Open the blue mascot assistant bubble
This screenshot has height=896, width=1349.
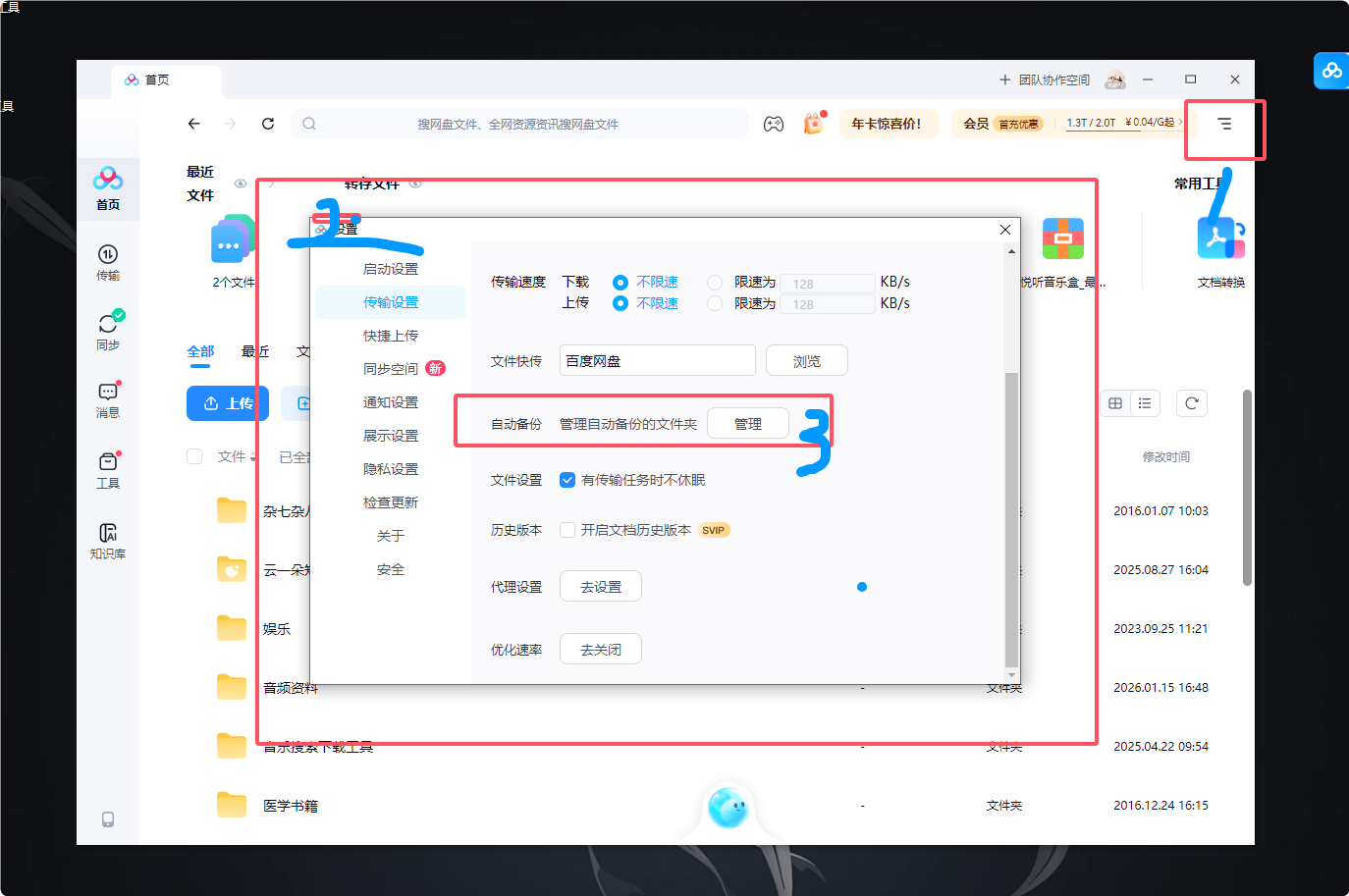click(728, 808)
